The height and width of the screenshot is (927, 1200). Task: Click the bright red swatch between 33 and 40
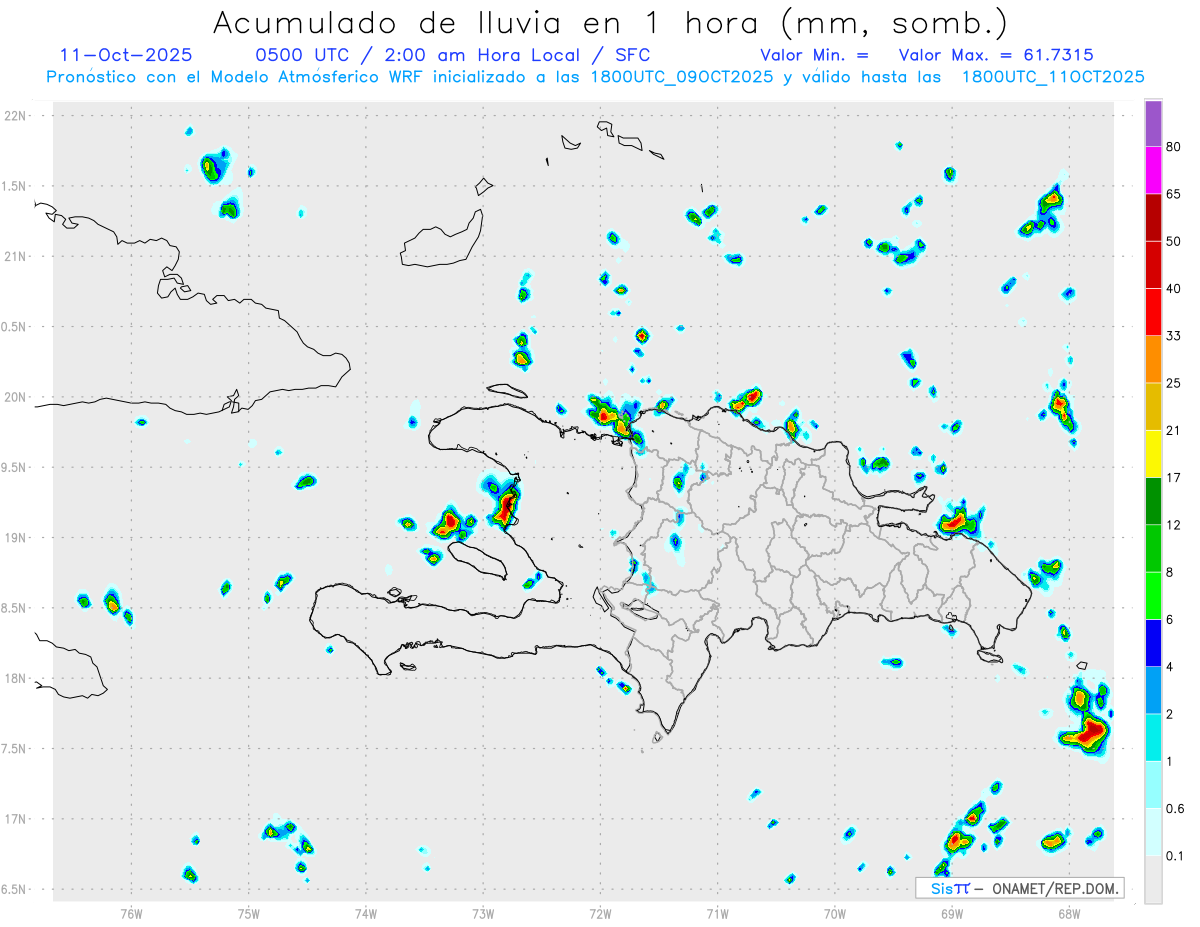tap(1154, 312)
